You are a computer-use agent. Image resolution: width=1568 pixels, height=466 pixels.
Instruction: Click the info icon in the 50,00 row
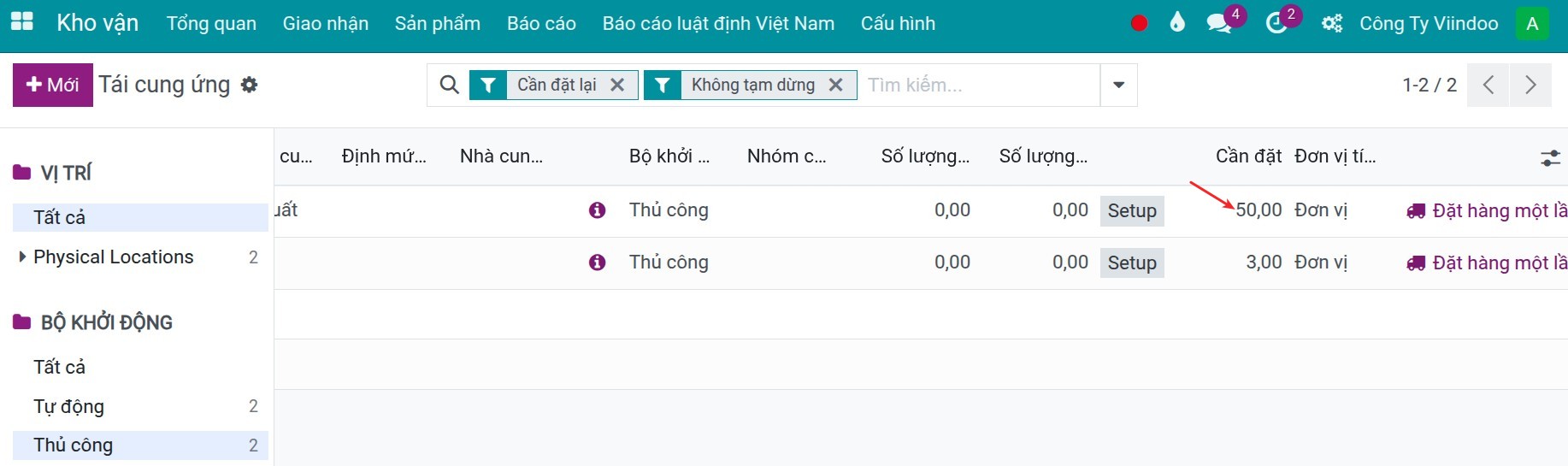point(597,210)
